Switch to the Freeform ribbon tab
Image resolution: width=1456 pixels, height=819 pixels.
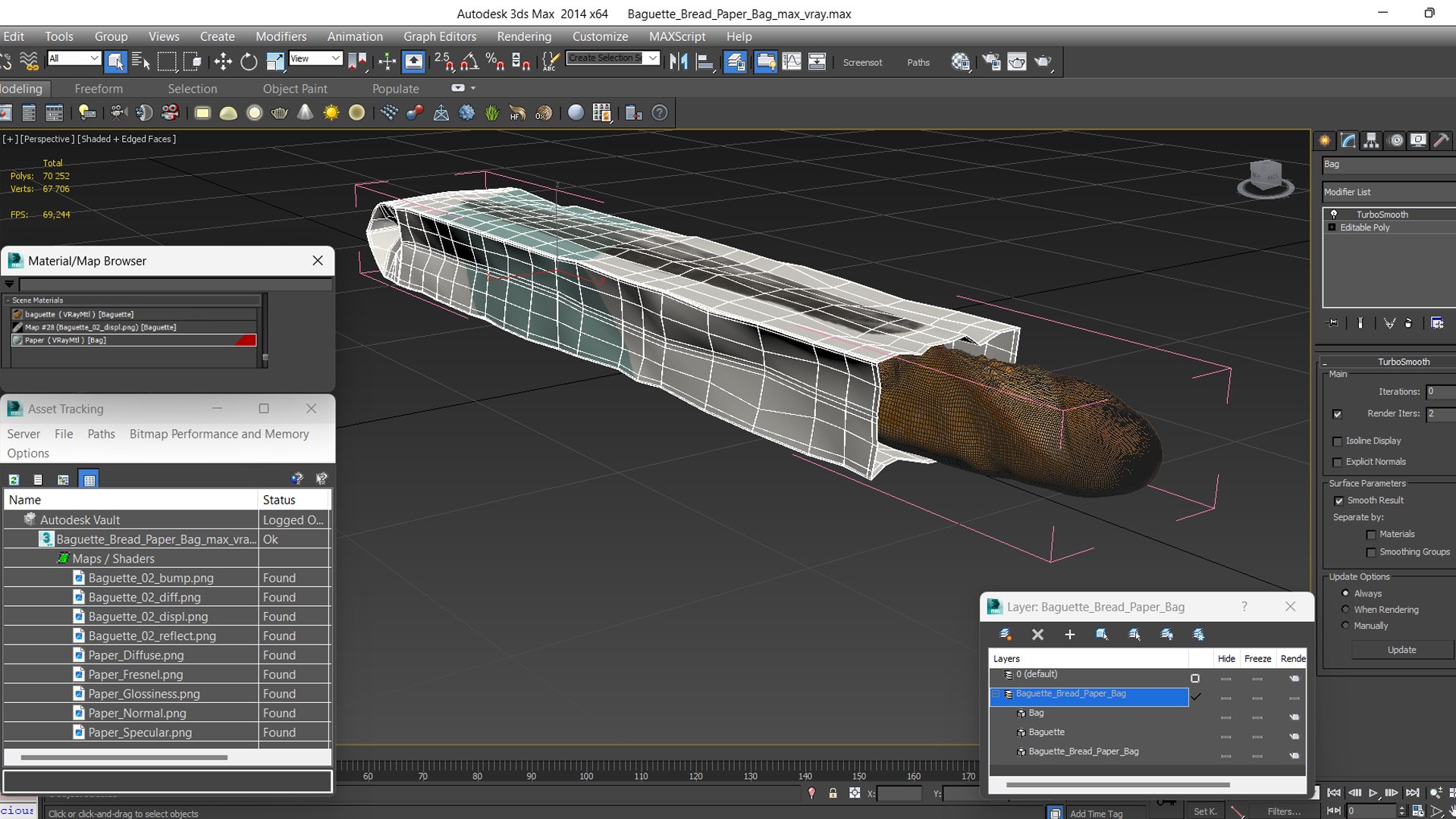[99, 89]
